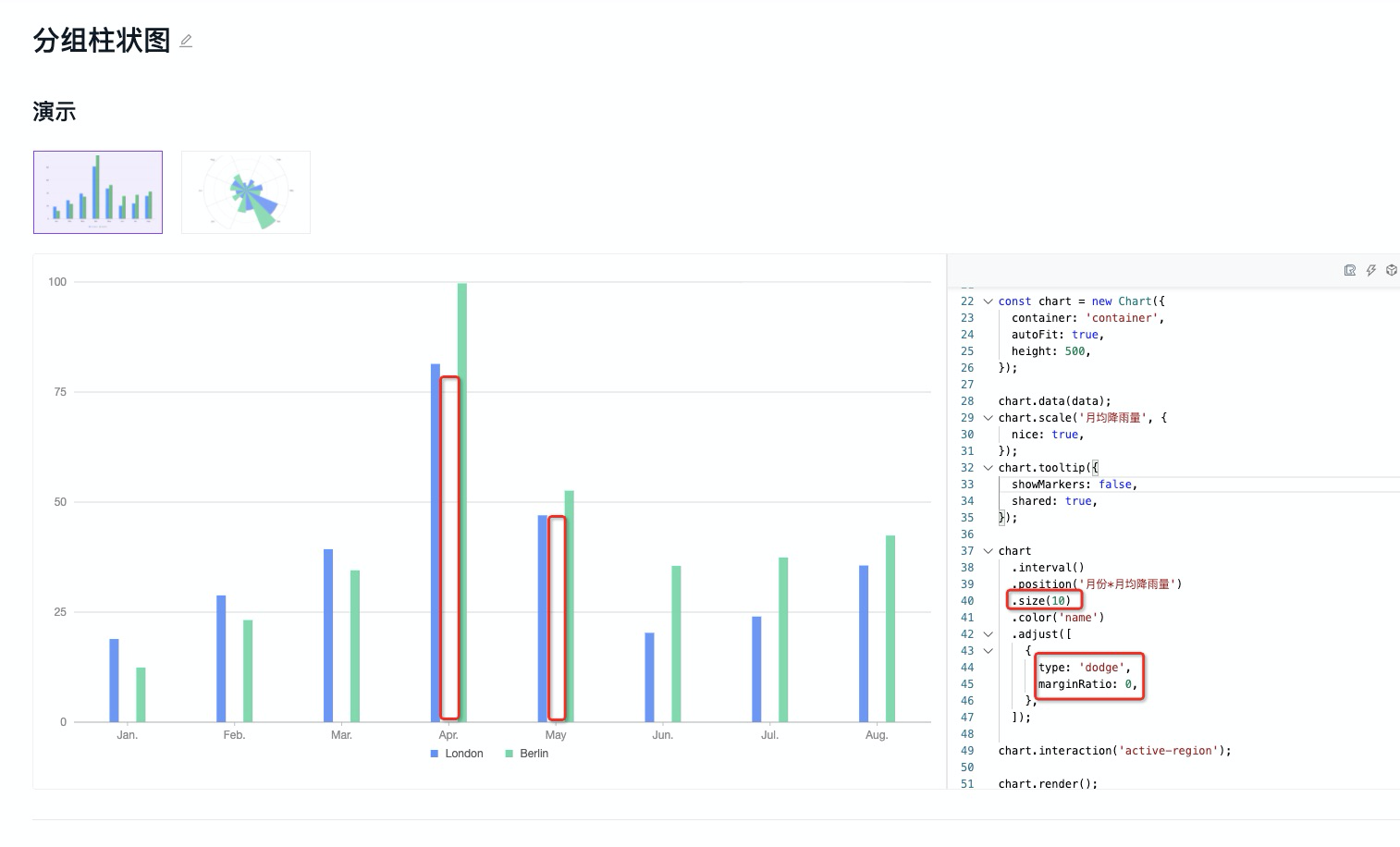This screenshot has width=1400, height=847.
Task: Collapse the const chart block at line 22
Action: pos(988,301)
